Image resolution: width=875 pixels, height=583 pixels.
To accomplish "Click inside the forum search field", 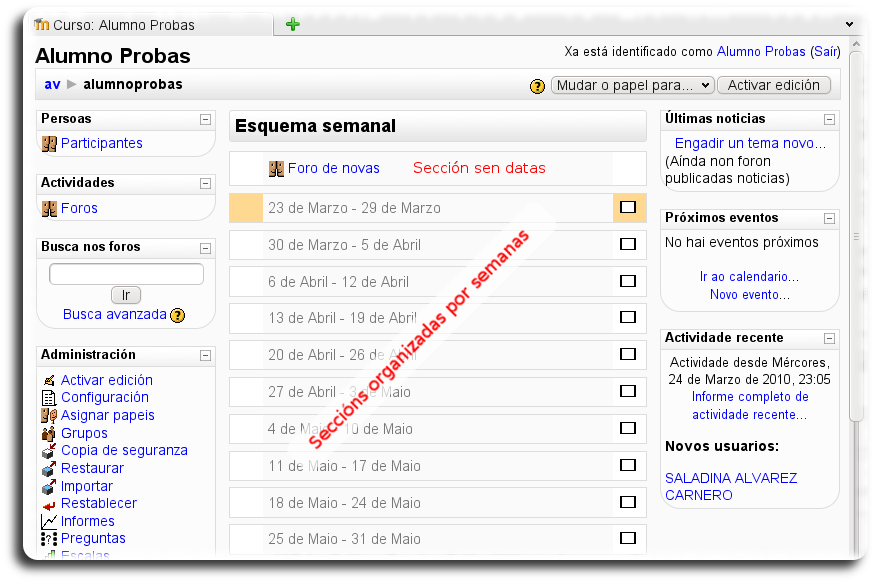I will click(x=125, y=273).
